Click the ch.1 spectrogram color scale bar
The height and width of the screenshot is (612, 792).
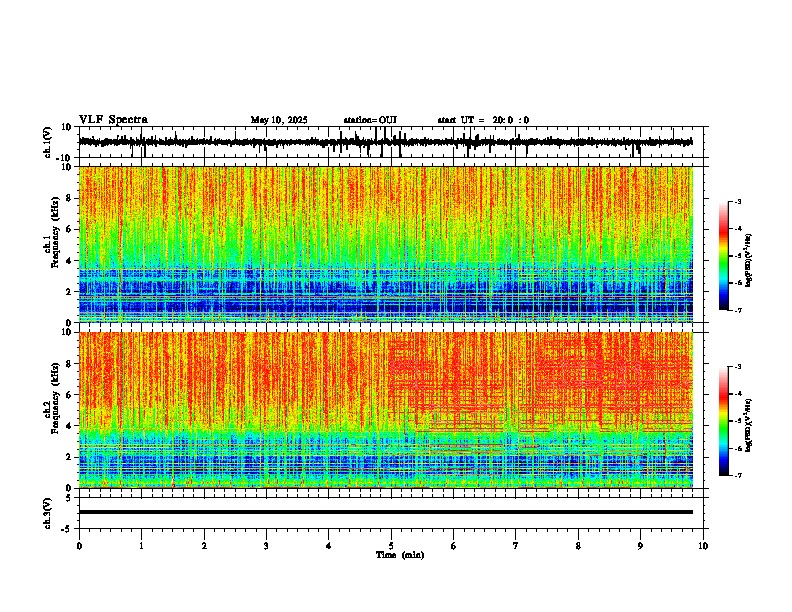724,256
